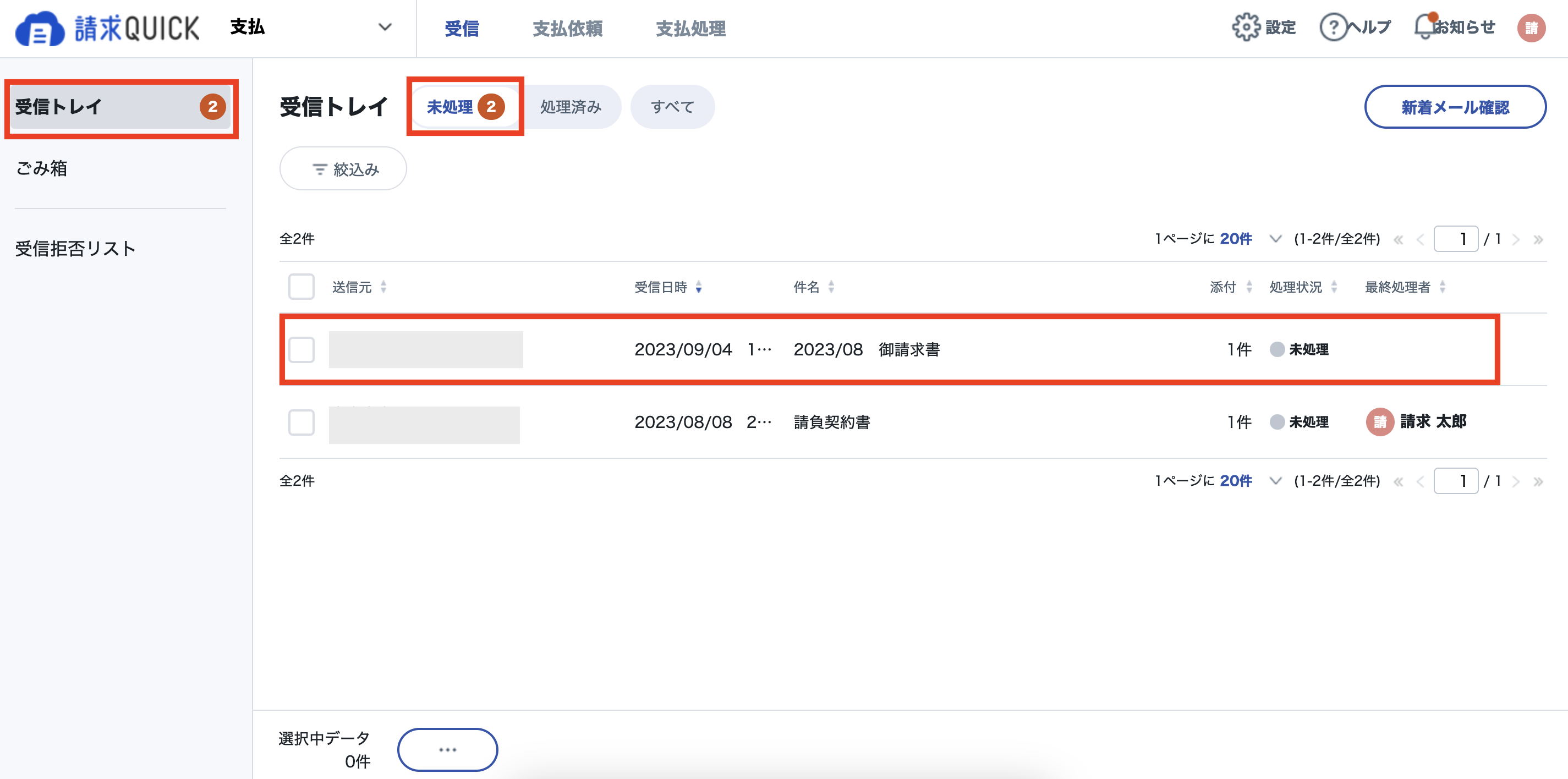Click the 未処理 status of the 御請求書 row
The image size is (1568, 779).
(1299, 349)
